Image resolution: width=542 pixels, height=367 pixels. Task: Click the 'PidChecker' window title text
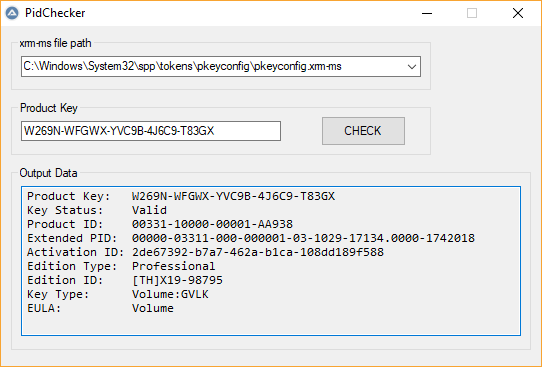coord(55,13)
